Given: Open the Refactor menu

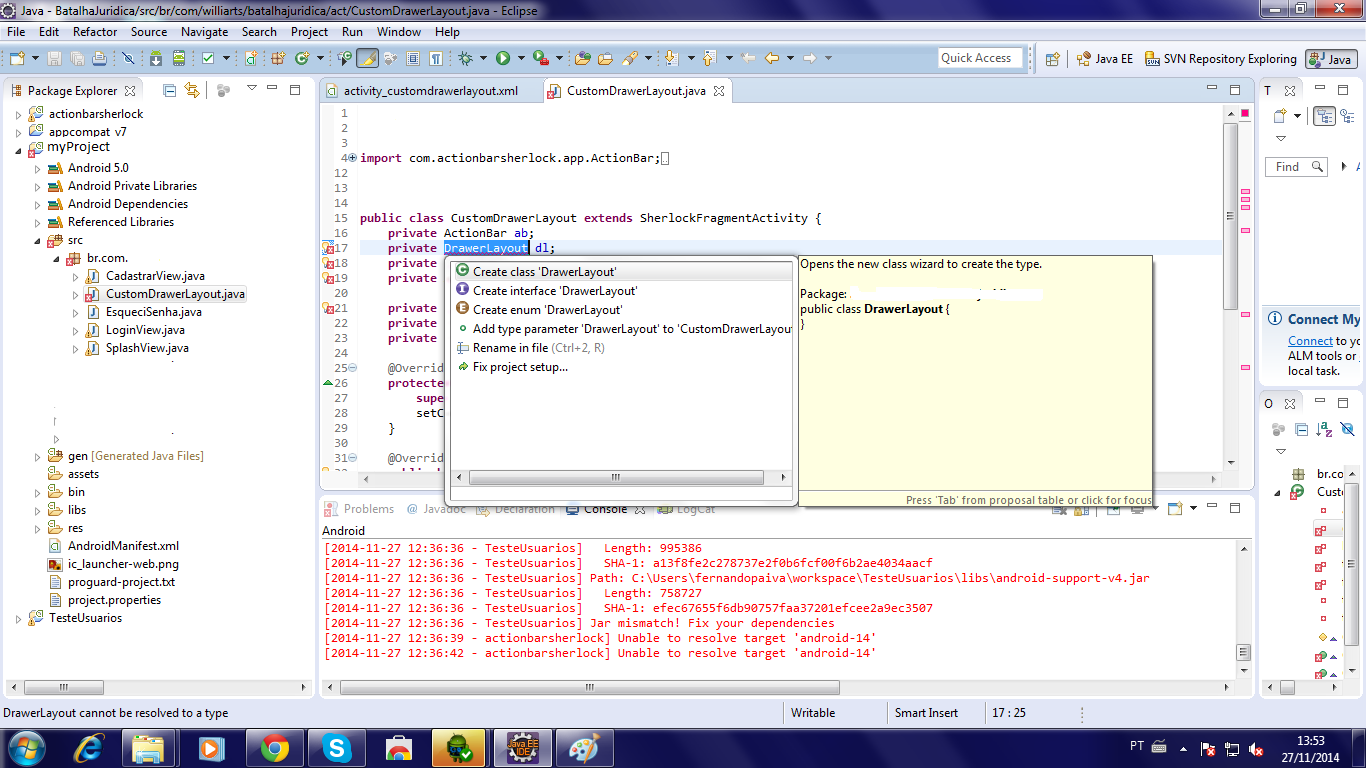Looking at the screenshot, I should 95,32.
